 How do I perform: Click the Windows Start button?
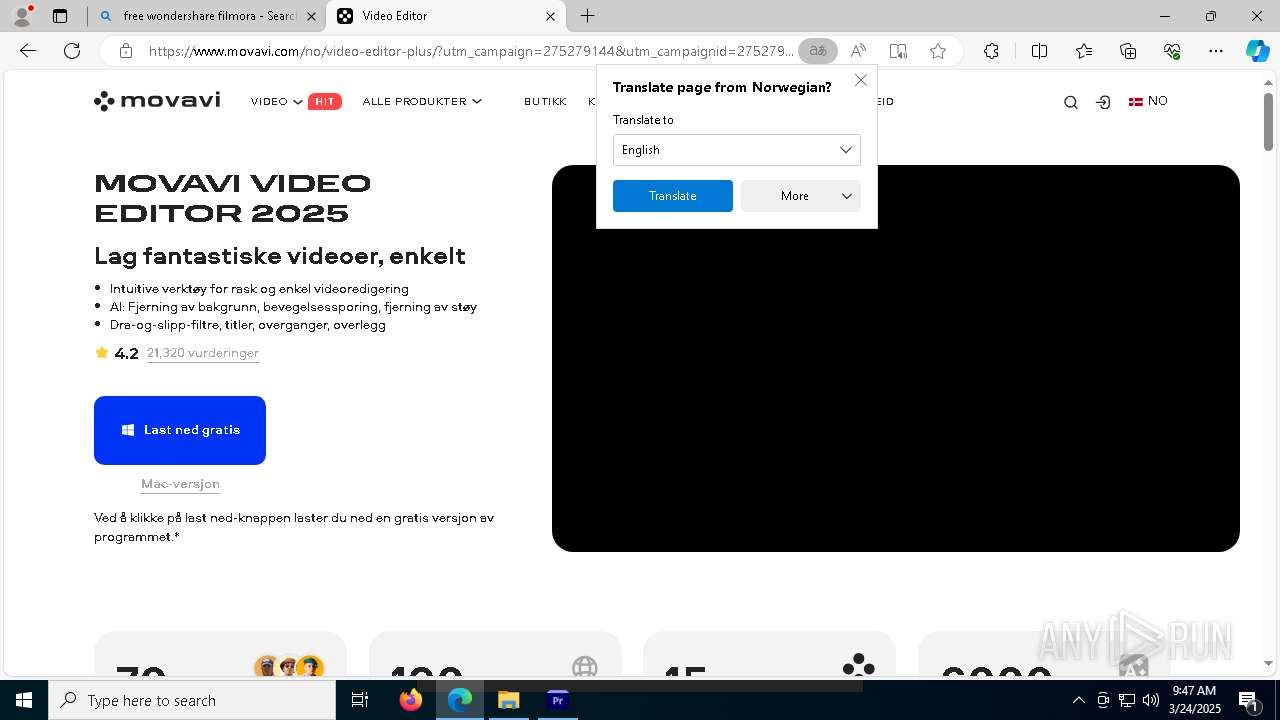[24, 700]
